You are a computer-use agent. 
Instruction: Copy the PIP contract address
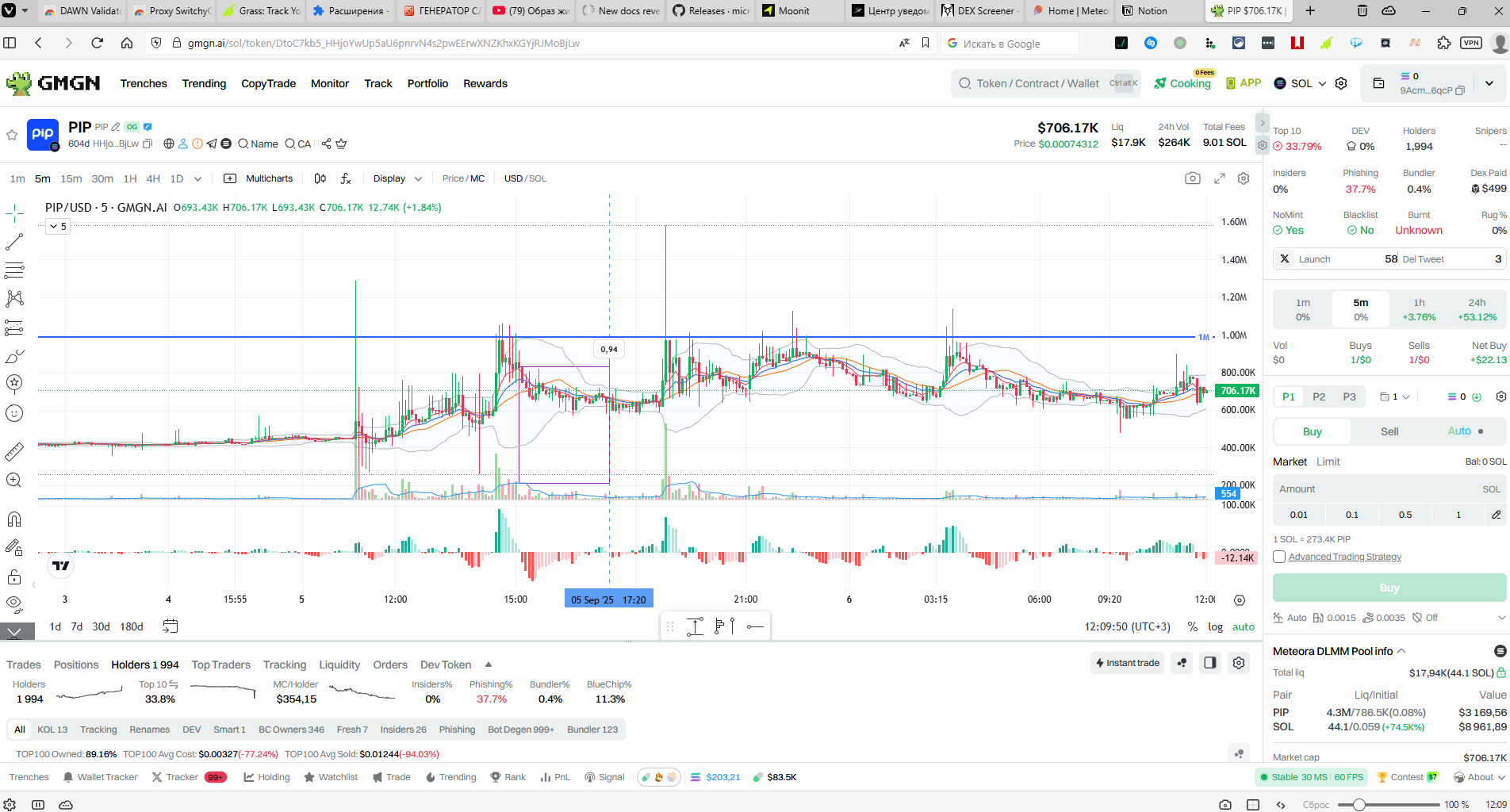click(147, 144)
